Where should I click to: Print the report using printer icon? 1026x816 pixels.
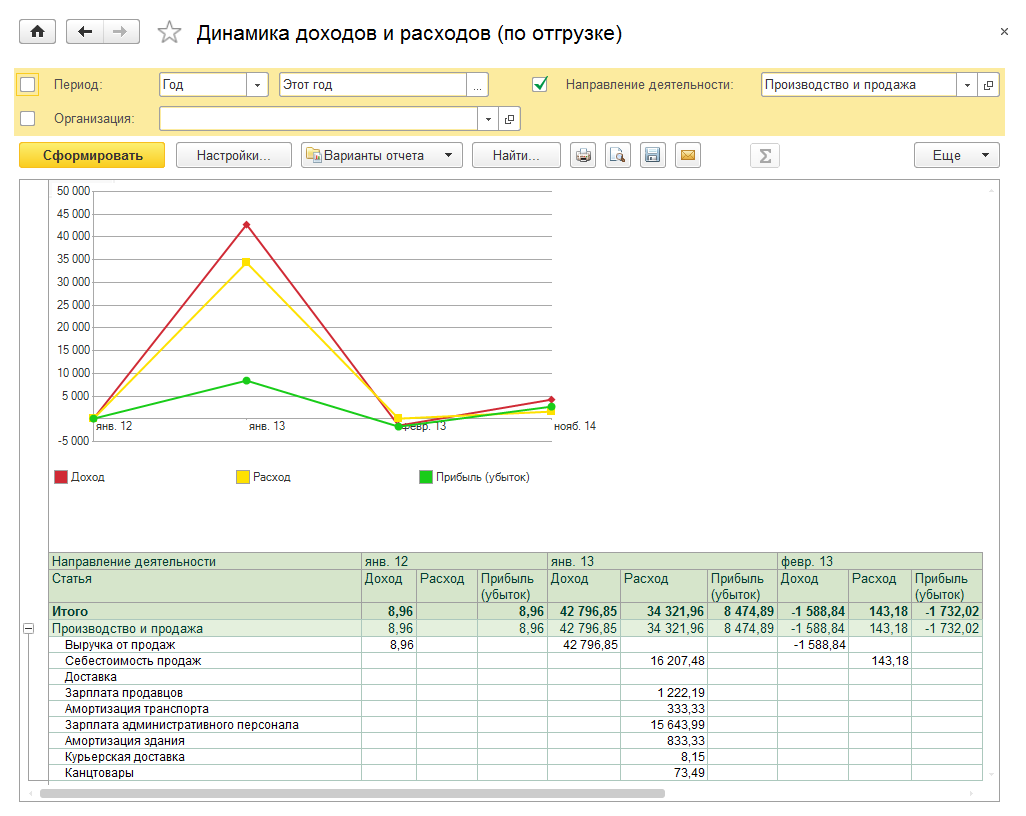(583, 155)
